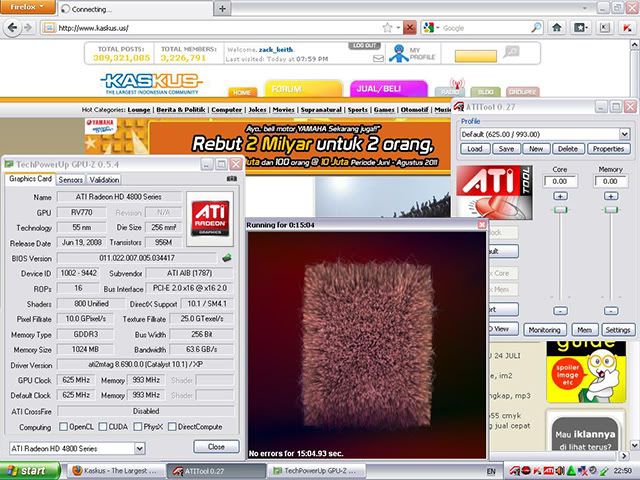This screenshot has width=640, height=480.
Task: Click ATI tray icon in system tray
Action: click(x=549, y=471)
